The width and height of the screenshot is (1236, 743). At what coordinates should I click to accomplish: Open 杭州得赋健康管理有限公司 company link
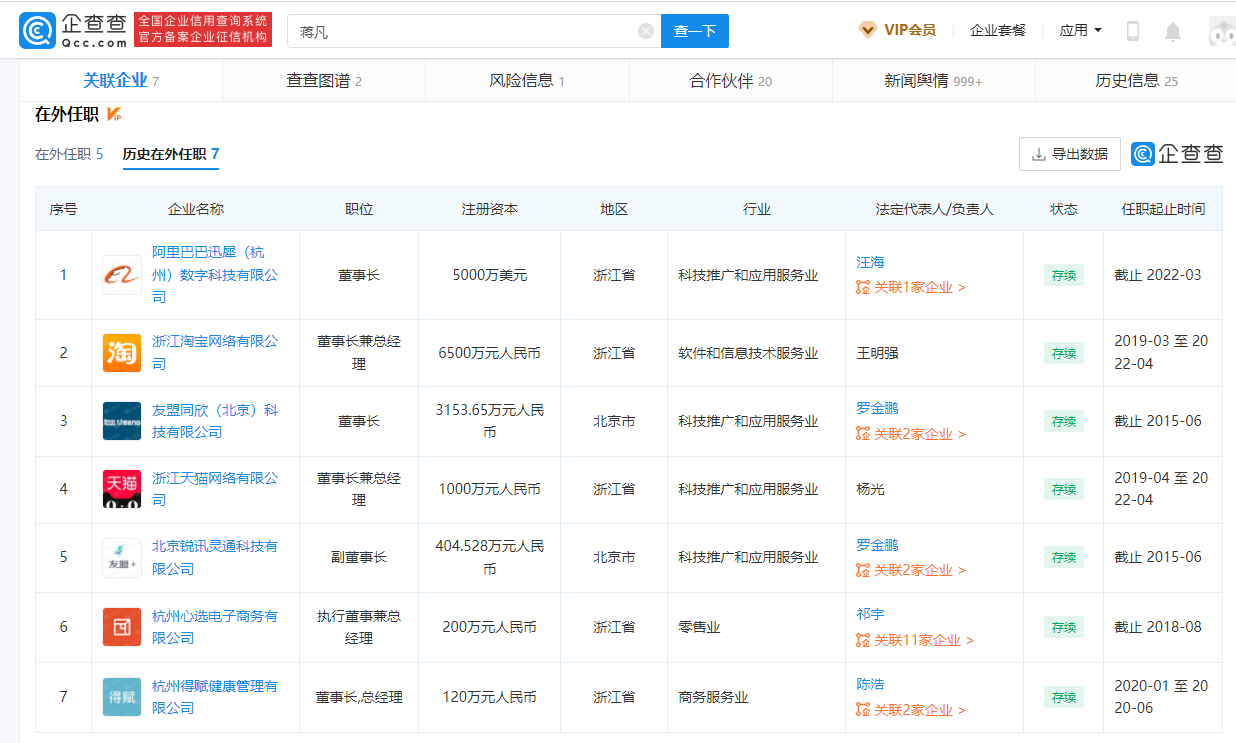[215, 697]
